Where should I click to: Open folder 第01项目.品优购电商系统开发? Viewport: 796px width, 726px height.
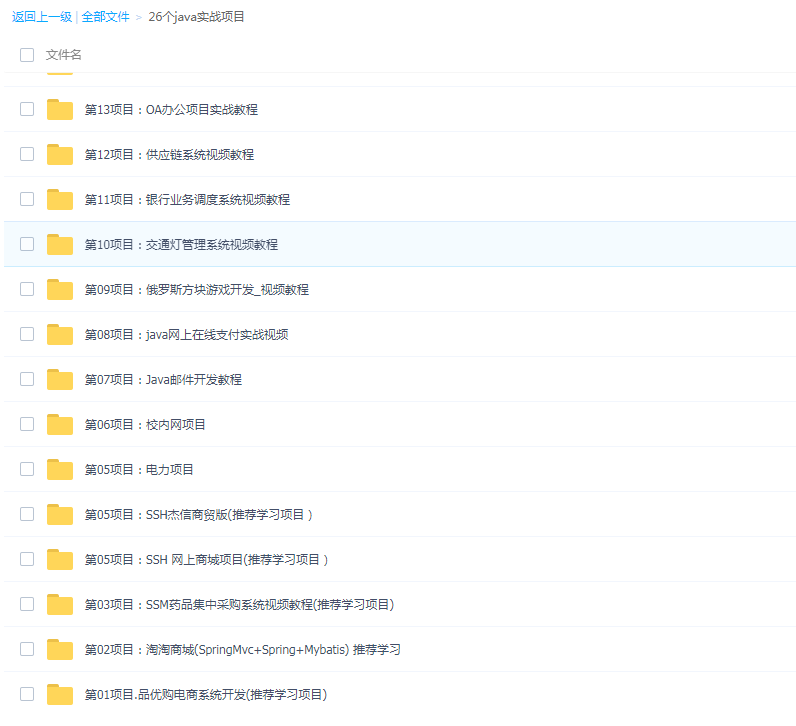coord(206,695)
